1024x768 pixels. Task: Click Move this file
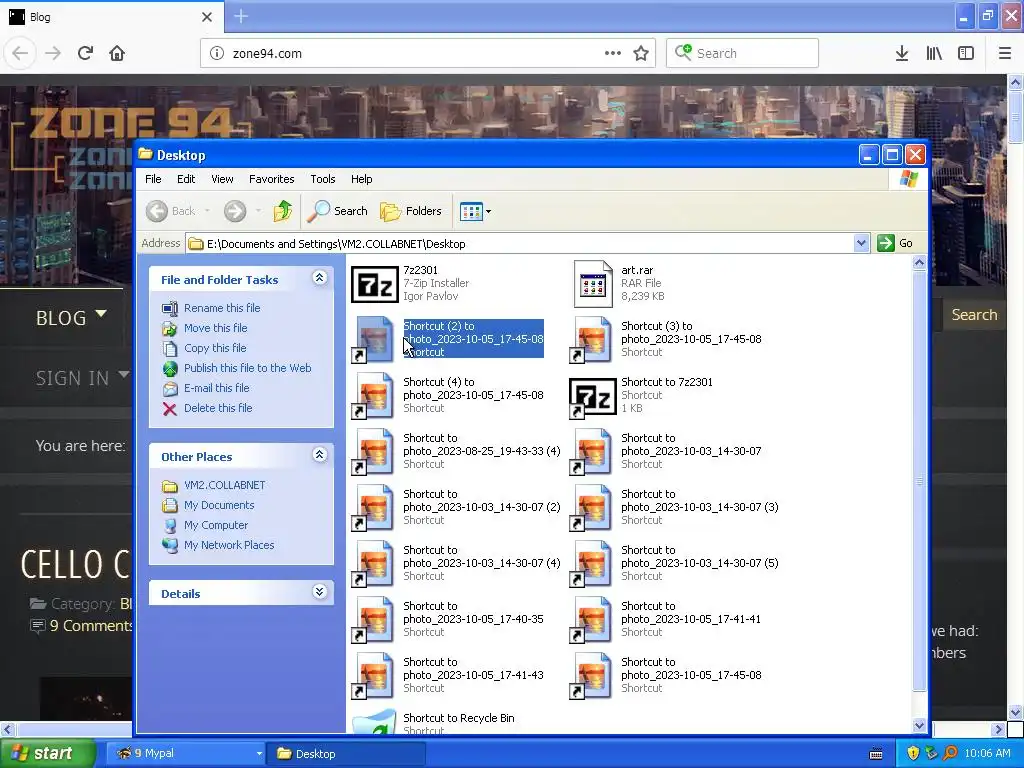click(216, 328)
